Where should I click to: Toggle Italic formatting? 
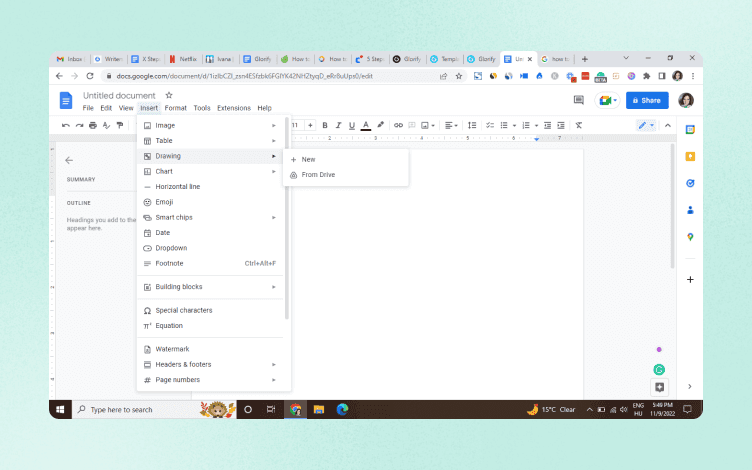tap(338, 126)
